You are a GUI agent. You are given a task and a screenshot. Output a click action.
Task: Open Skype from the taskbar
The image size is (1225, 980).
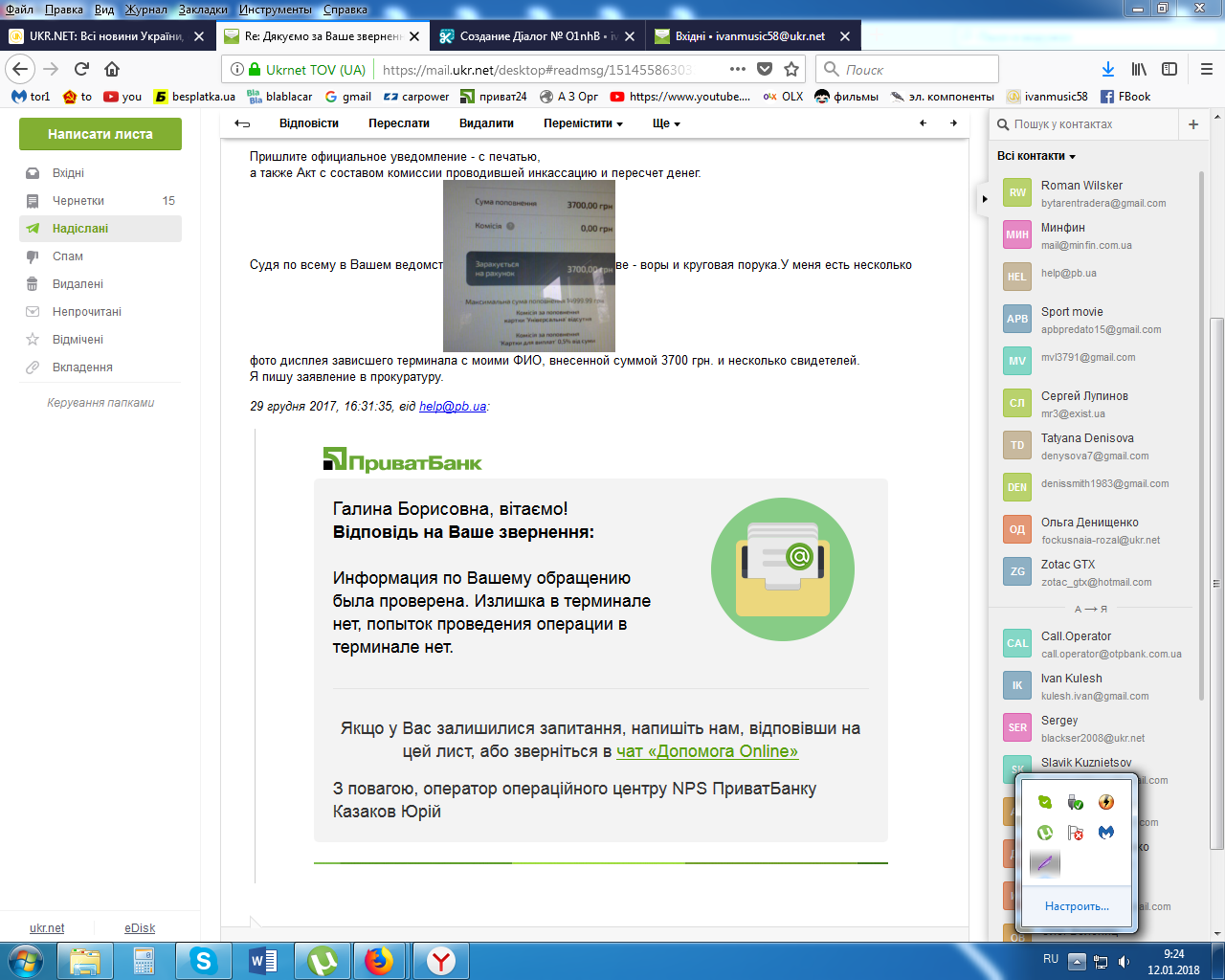pyautogui.click(x=203, y=960)
